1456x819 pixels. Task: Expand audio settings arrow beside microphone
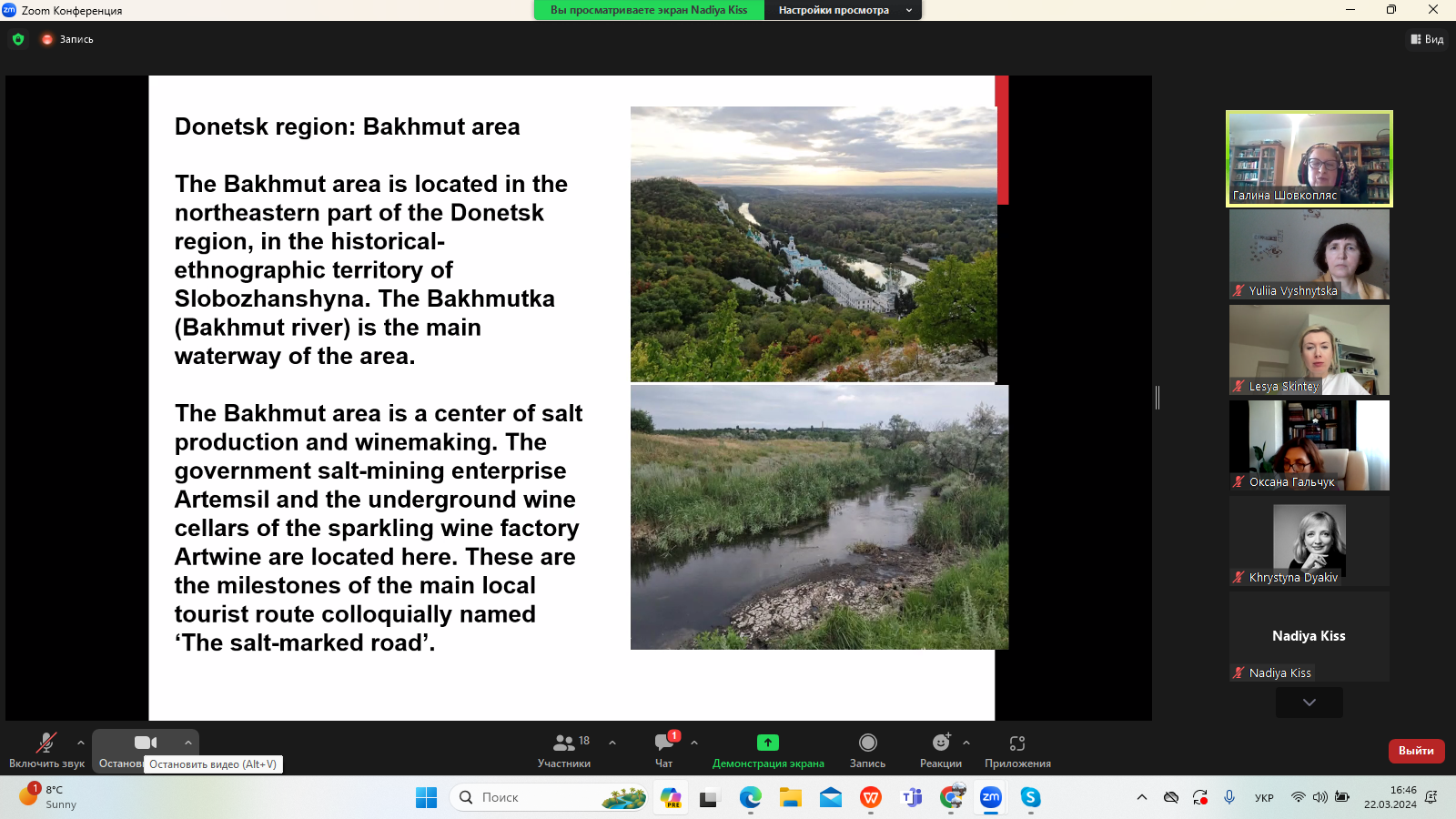pyautogui.click(x=81, y=743)
